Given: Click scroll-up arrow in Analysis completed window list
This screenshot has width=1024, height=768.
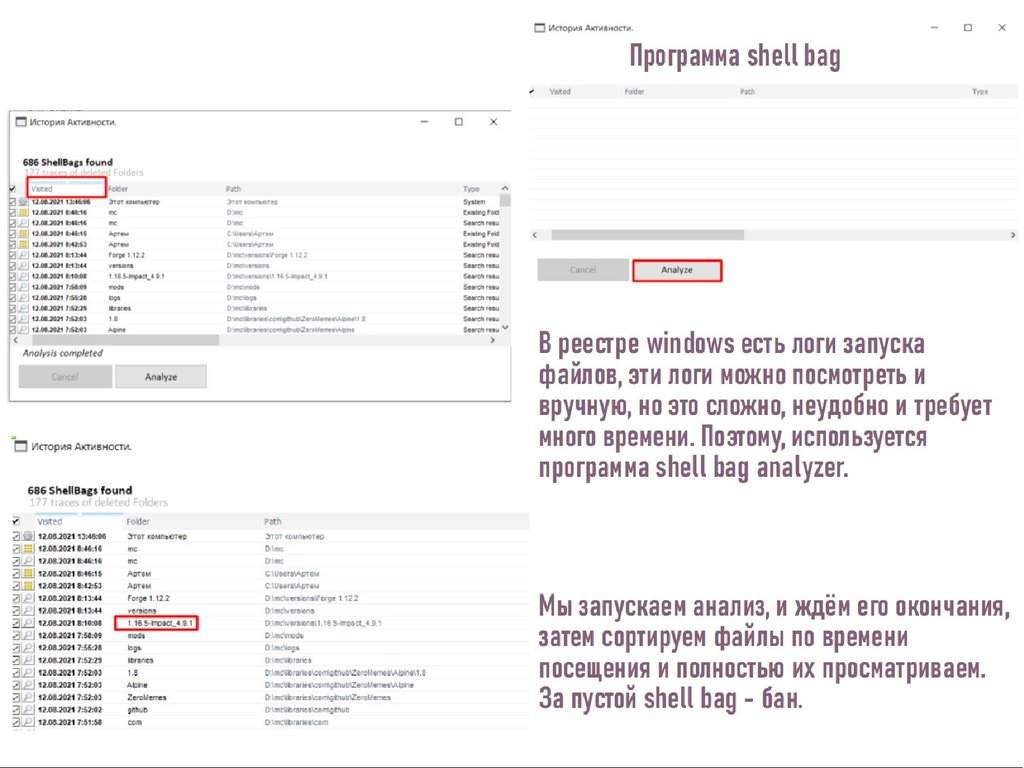Looking at the screenshot, I should point(505,189).
